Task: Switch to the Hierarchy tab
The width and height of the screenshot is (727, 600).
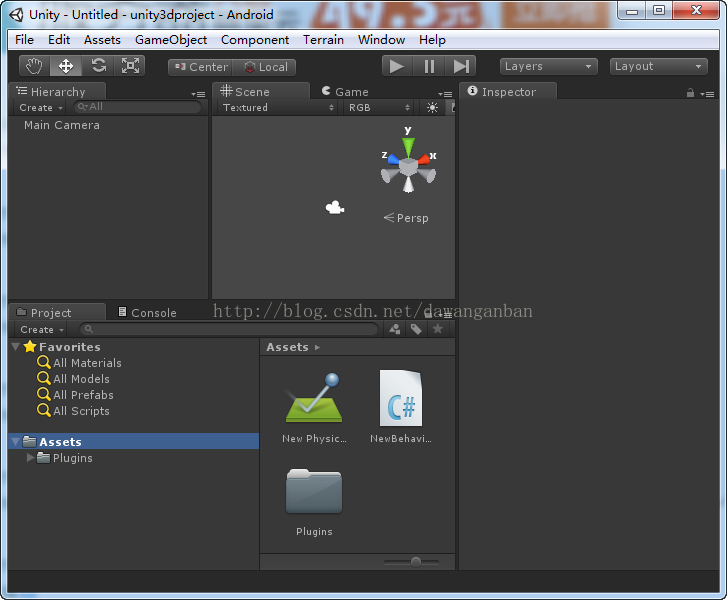Action: 57,91
